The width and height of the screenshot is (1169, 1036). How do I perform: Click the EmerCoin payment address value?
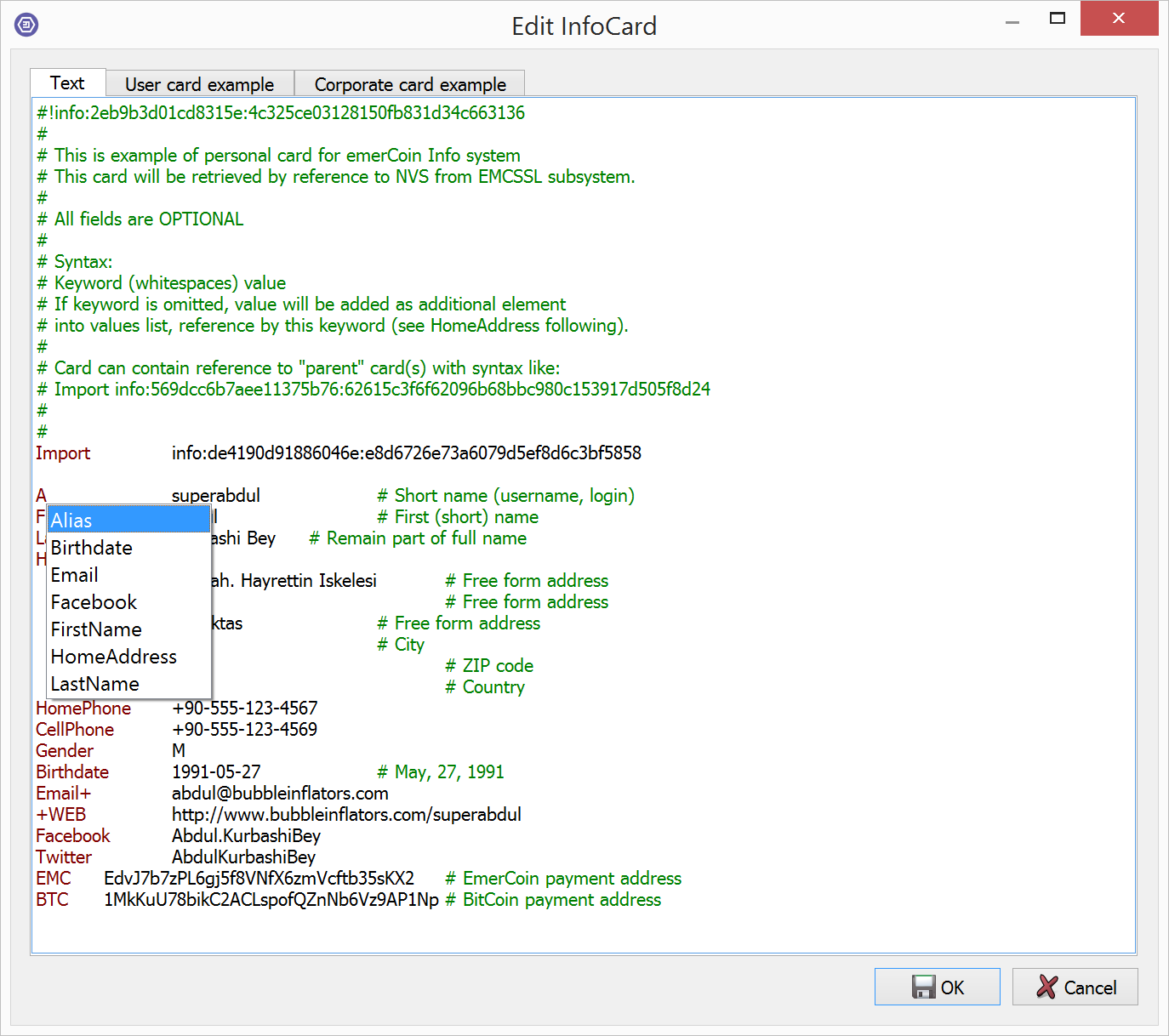click(259, 878)
